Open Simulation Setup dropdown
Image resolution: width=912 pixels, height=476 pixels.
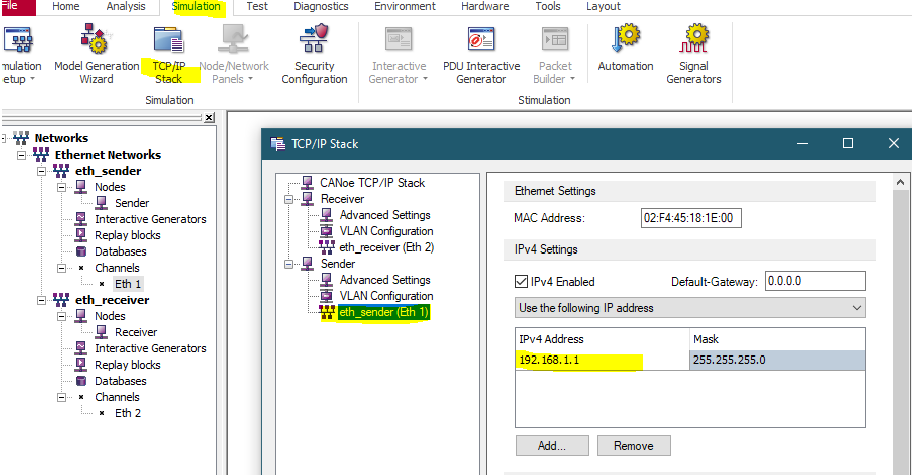click(x=19, y=54)
